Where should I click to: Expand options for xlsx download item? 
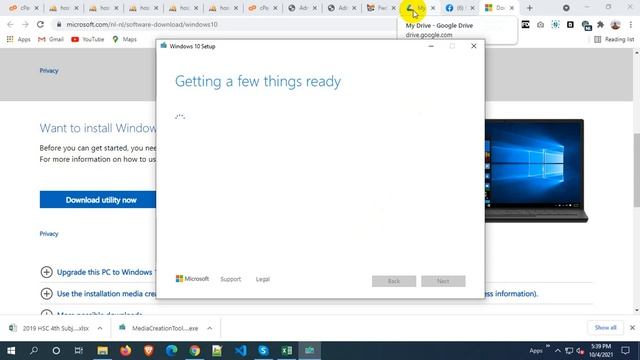point(100,328)
